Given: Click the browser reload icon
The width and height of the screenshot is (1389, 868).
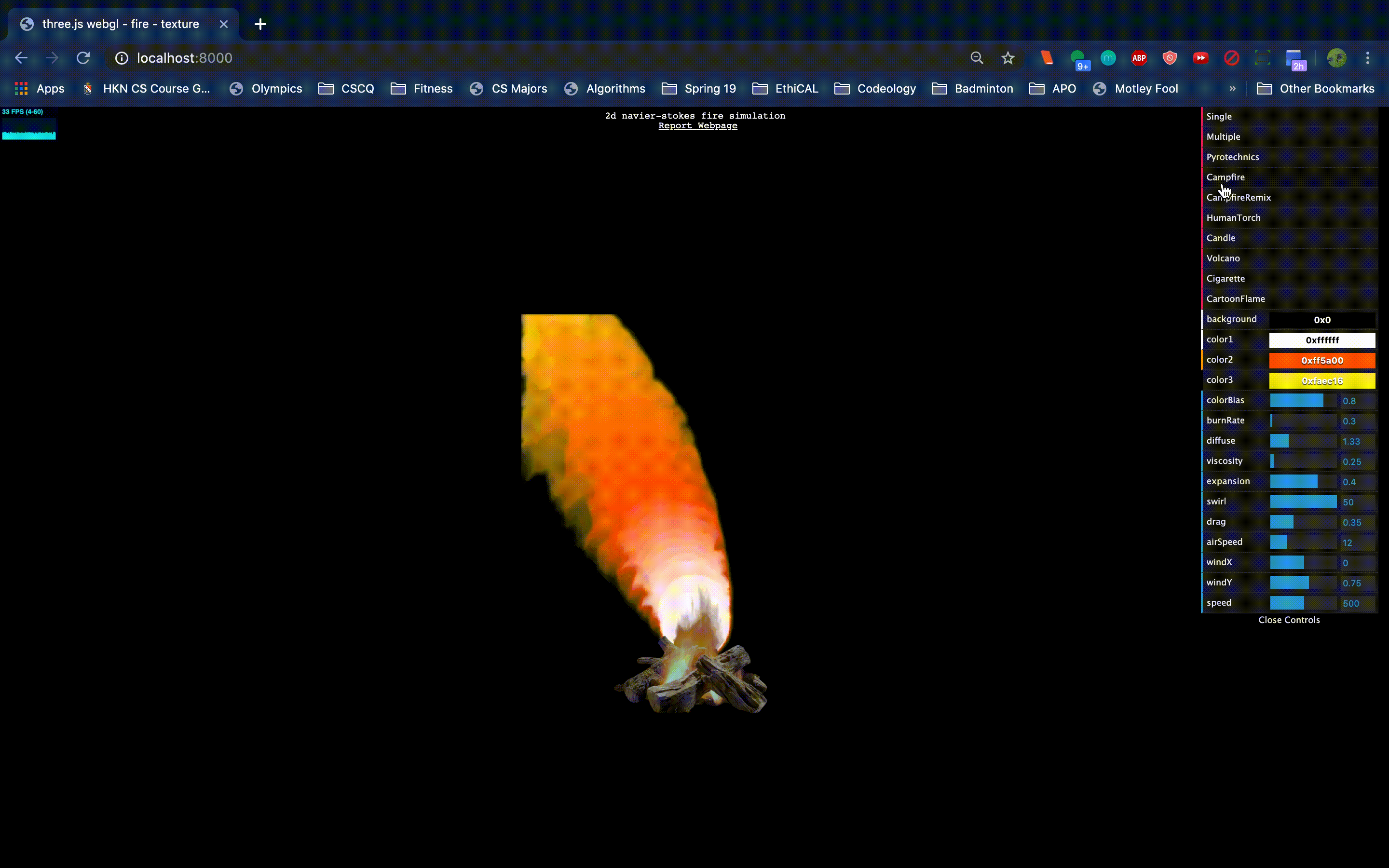Looking at the screenshot, I should pos(83,58).
